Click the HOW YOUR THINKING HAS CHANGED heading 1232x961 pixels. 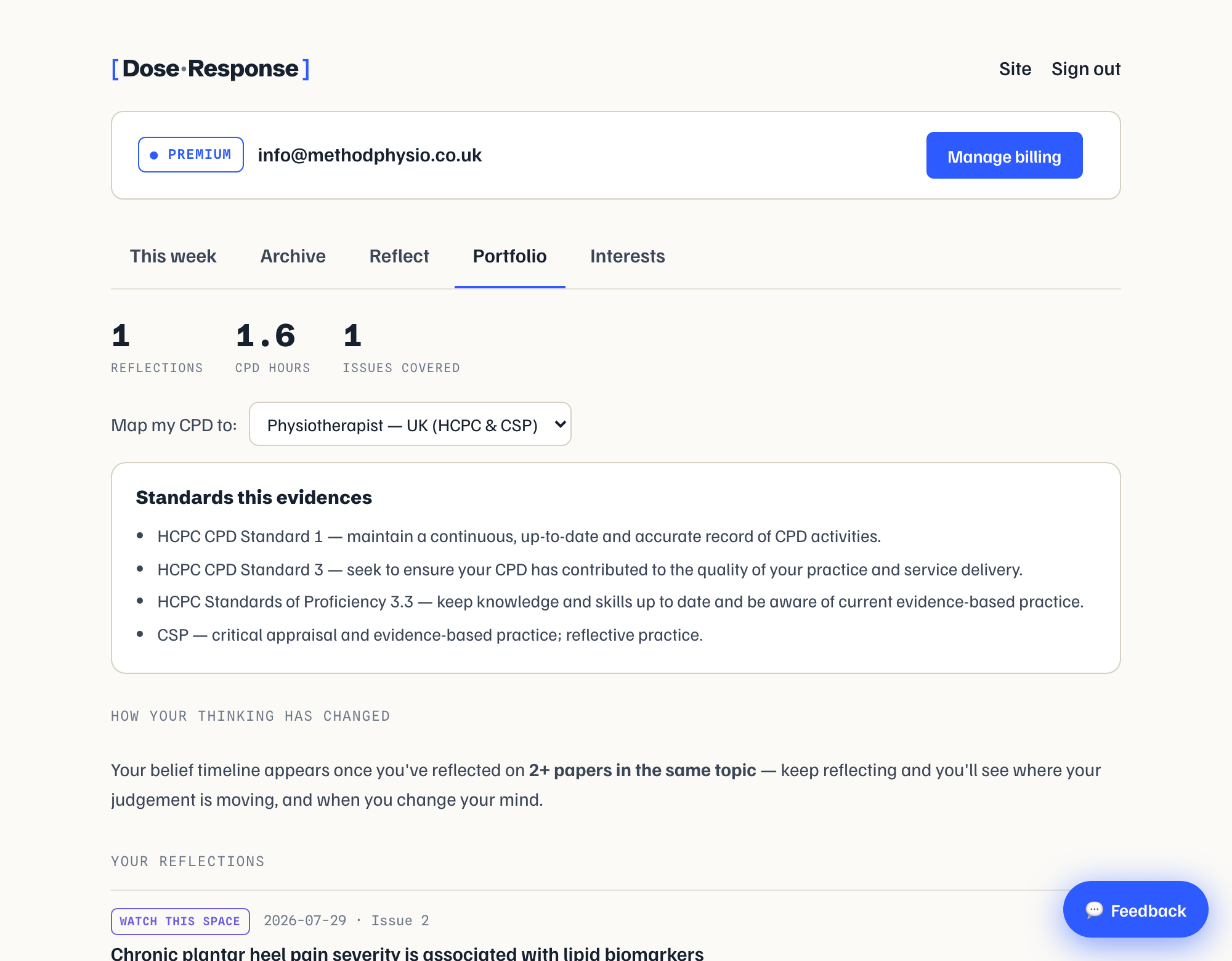[250, 716]
